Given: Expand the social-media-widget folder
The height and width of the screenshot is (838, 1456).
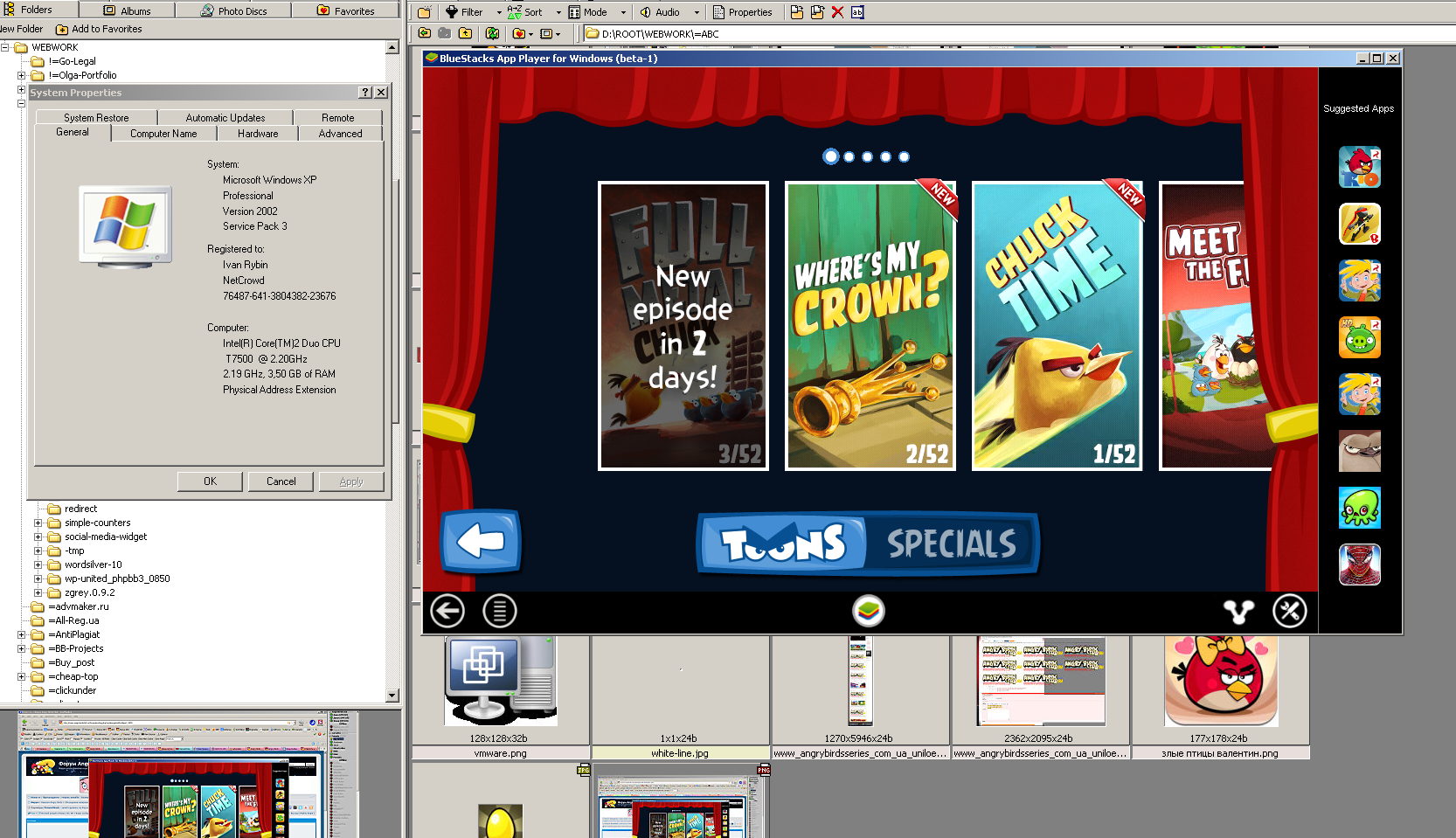Looking at the screenshot, I should 38,537.
